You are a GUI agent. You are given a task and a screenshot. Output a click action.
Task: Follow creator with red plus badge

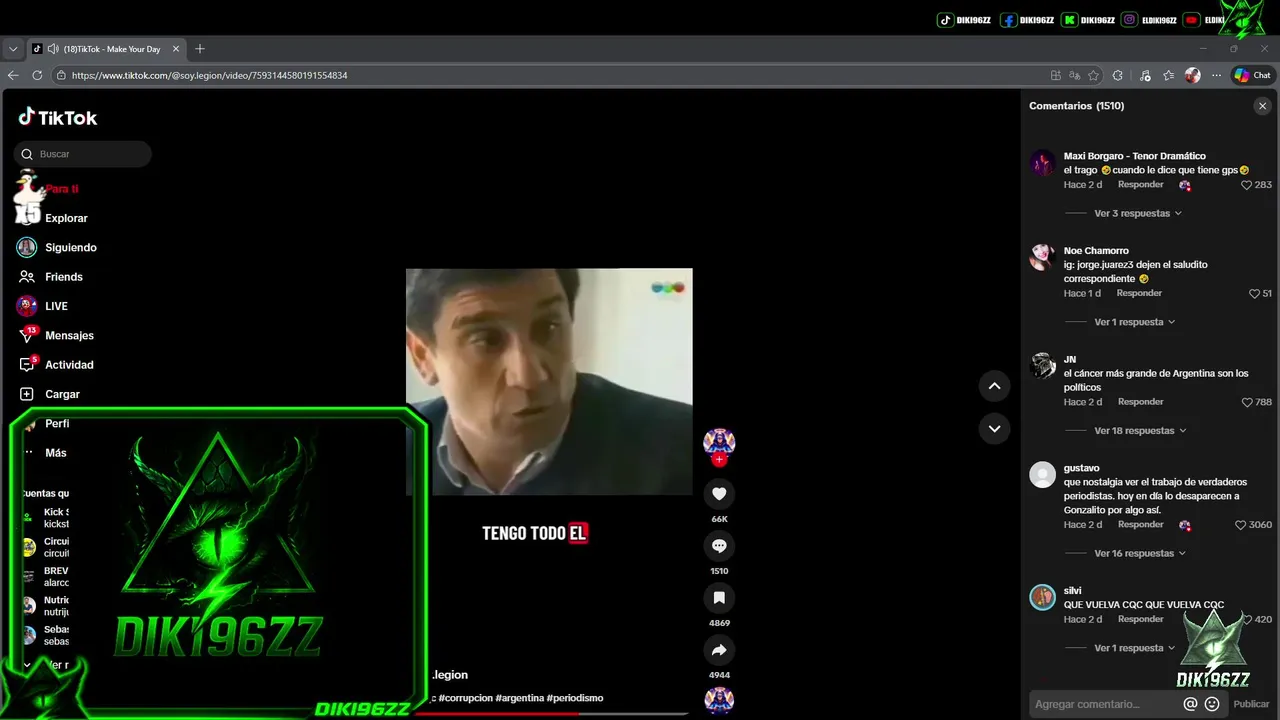(719, 459)
